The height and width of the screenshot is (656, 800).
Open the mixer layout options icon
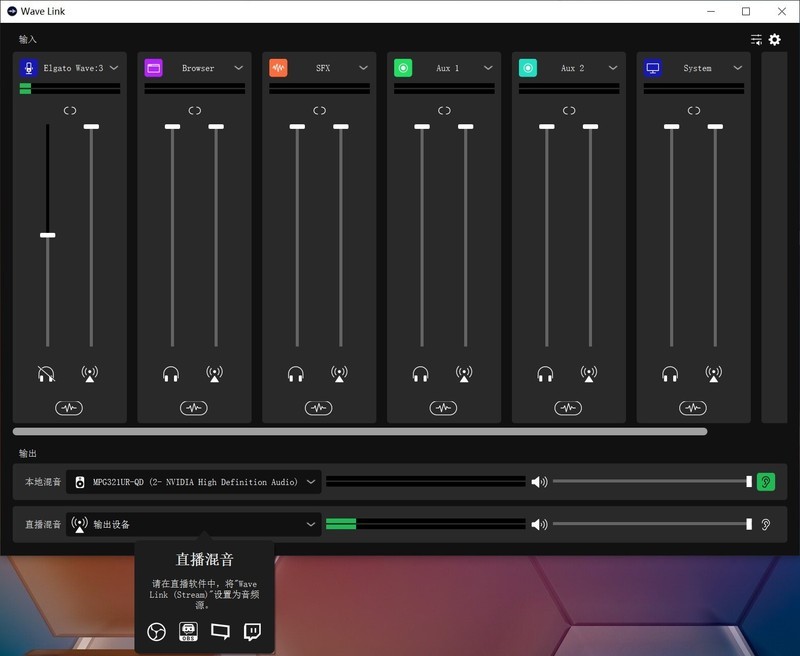pyautogui.click(x=756, y=40)
